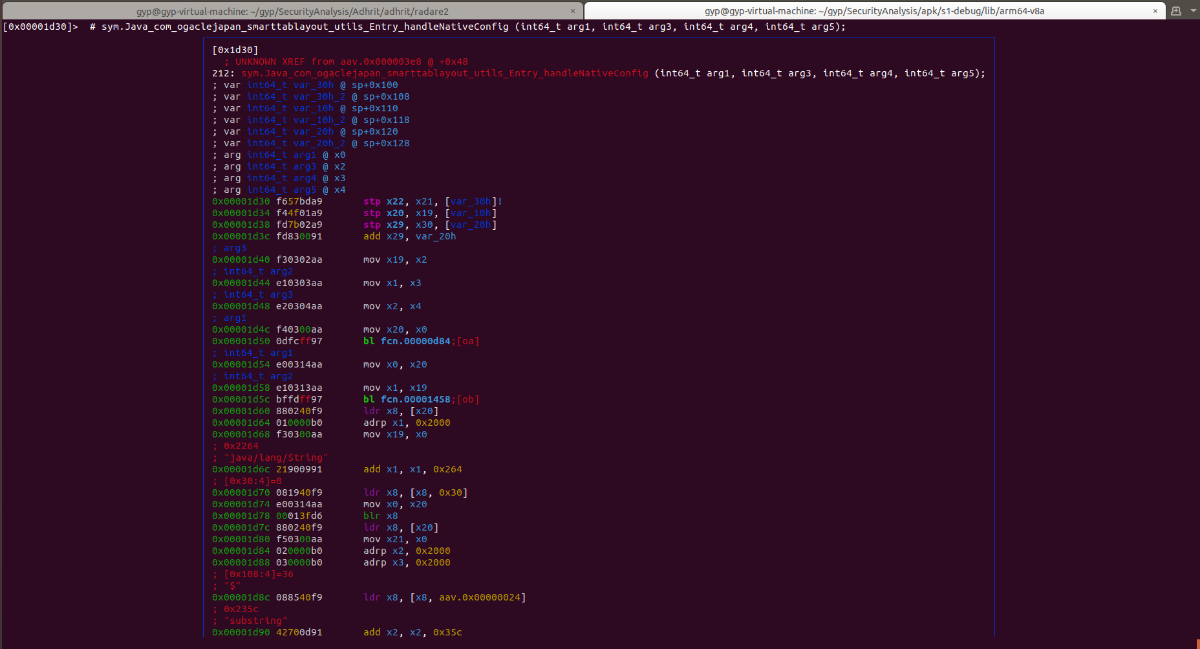Screen dimensions: 1200x649
Task: Click address 0x00001d30 on the stp x22 line
Action: pos(241,201)
